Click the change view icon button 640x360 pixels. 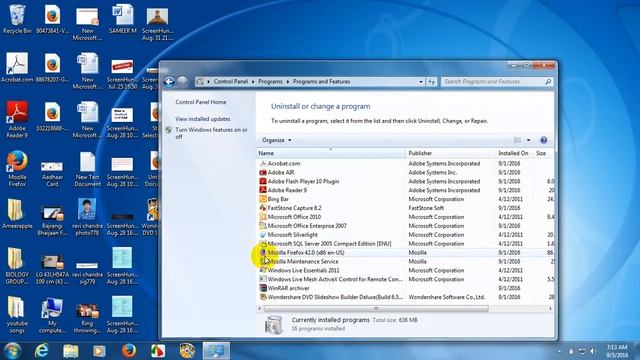pyautogui.click(x=517, y=140)
